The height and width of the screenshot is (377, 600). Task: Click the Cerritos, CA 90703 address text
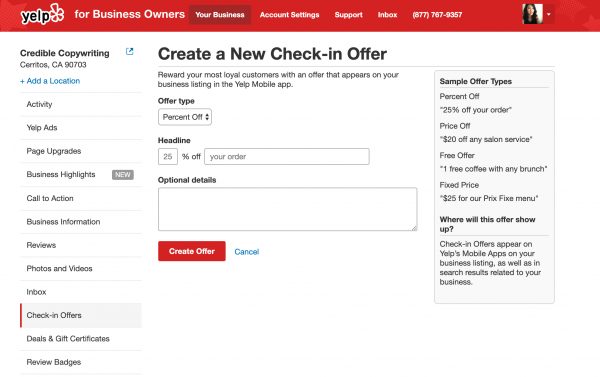pyautogui.click(x=53, y=65)
